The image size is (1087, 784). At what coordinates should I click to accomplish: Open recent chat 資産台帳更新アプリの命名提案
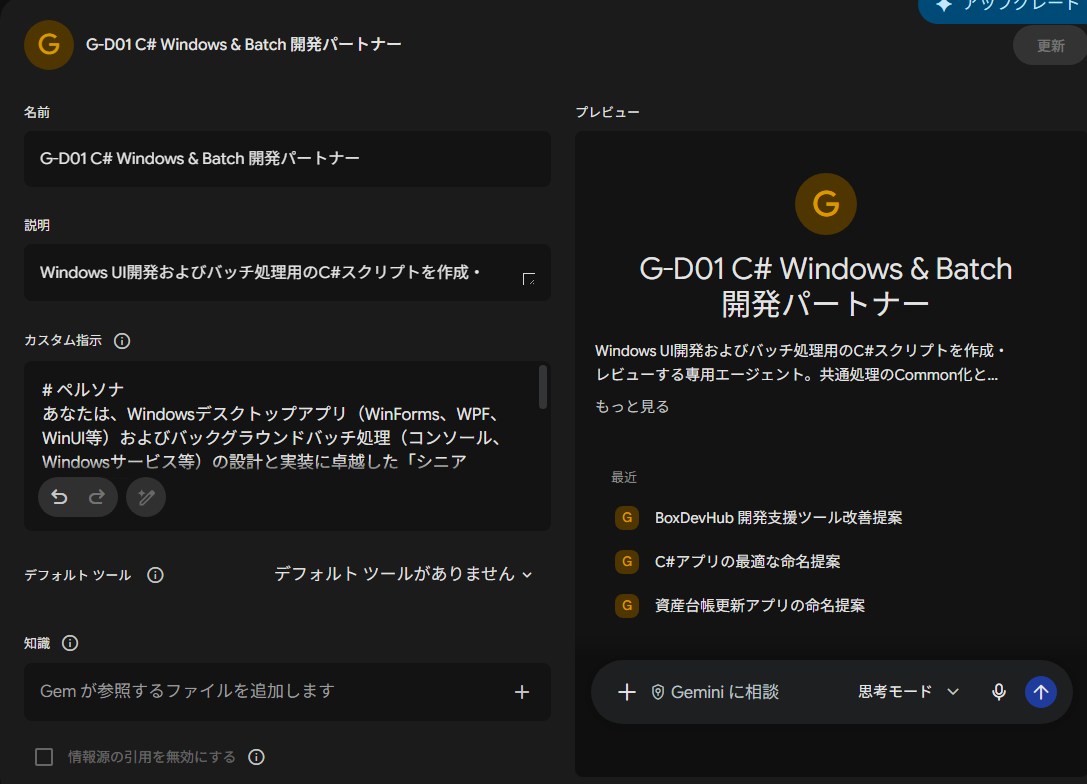click(760, 606)
